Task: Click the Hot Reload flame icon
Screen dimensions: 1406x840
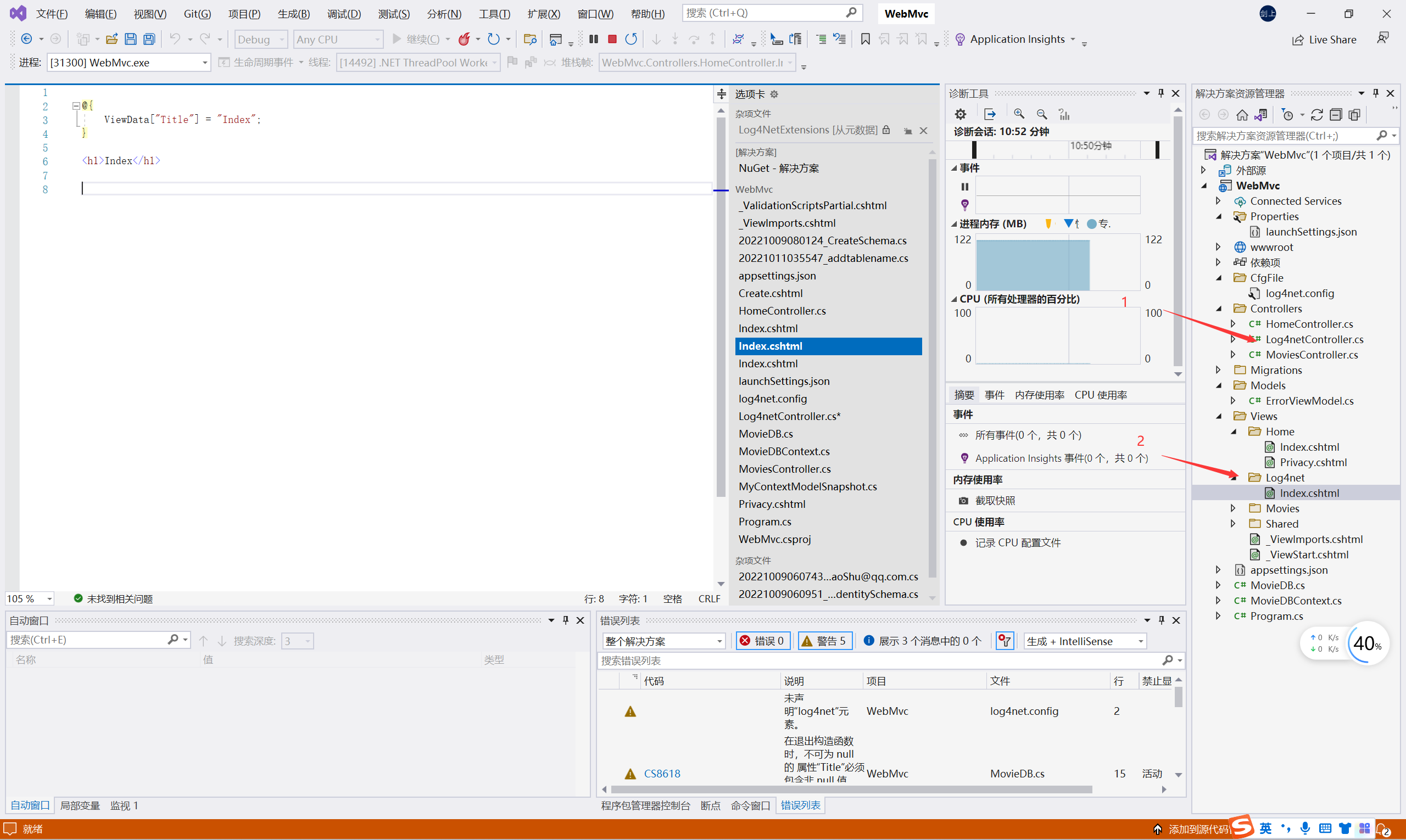Action: 464,39
